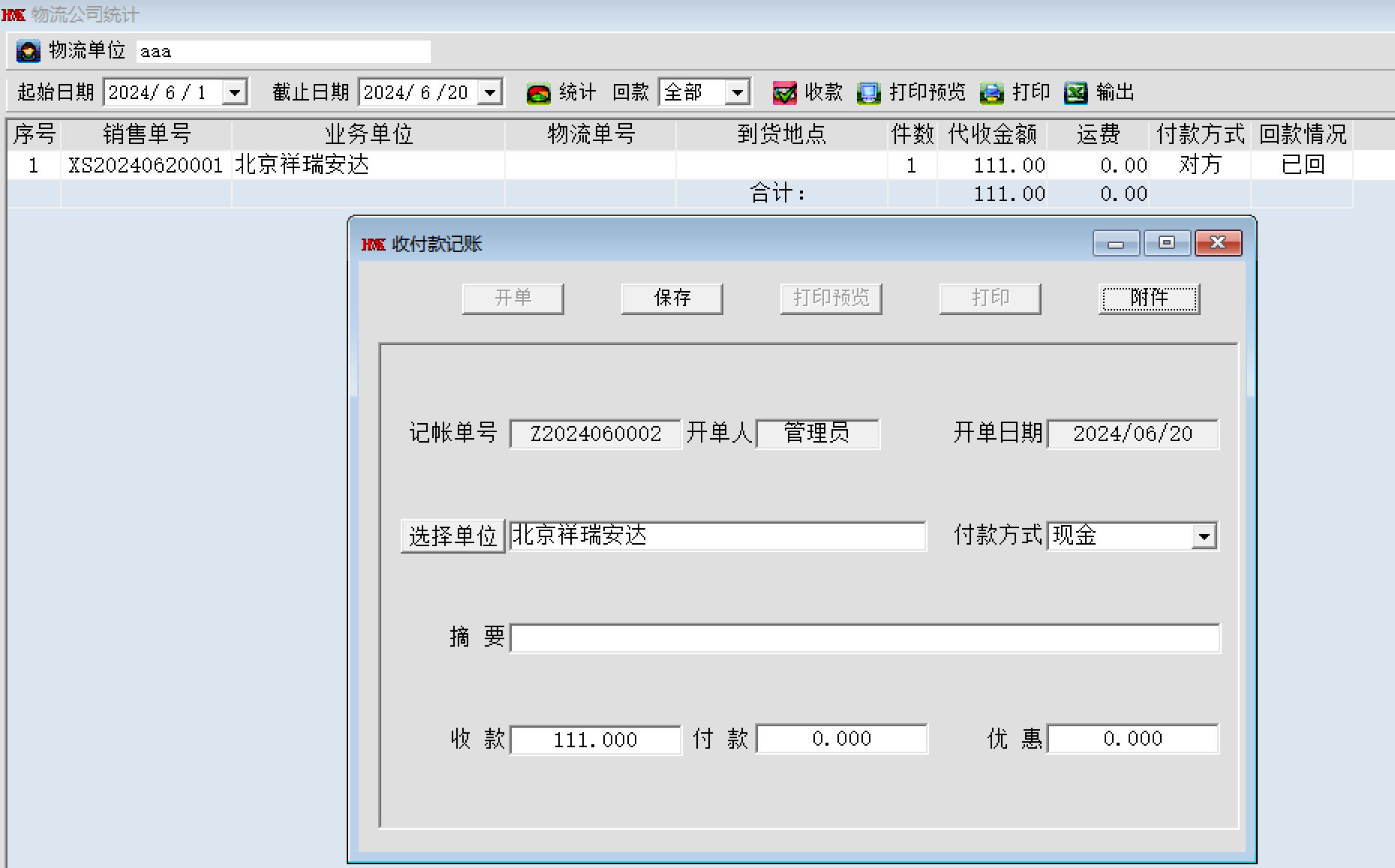Click the 收款 checkmark icon
Image resolution: width=1395 pixels, height=868 pixels.
(x=784, y=93)
